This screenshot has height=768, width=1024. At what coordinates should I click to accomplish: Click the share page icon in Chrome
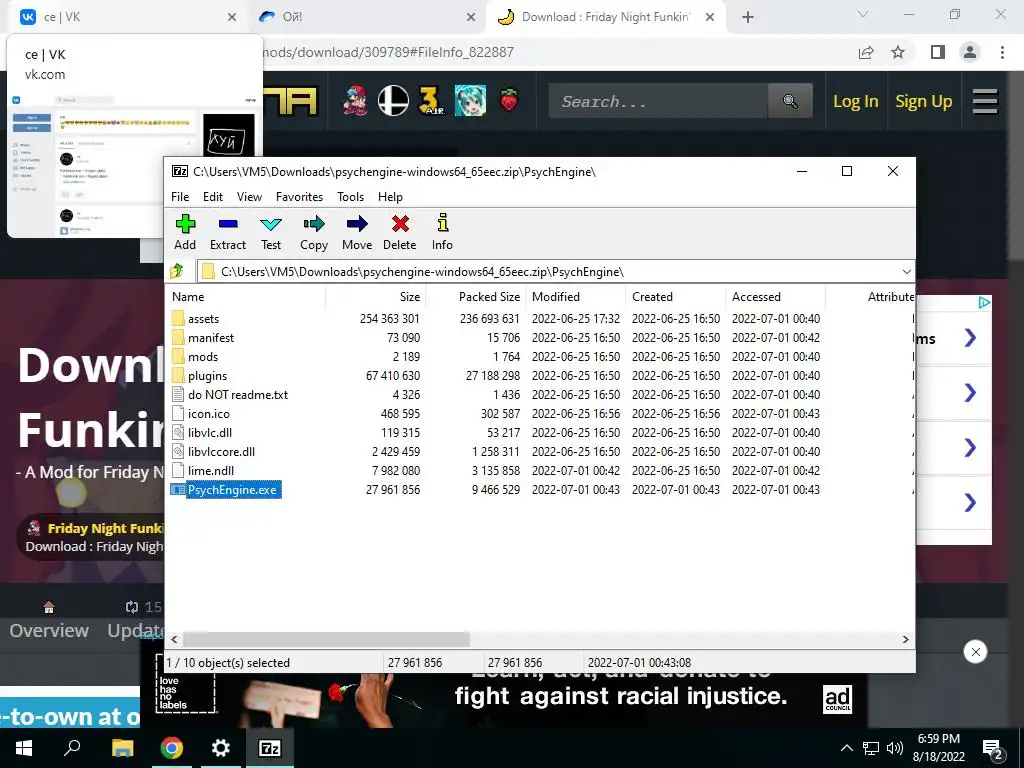point(866,52)
